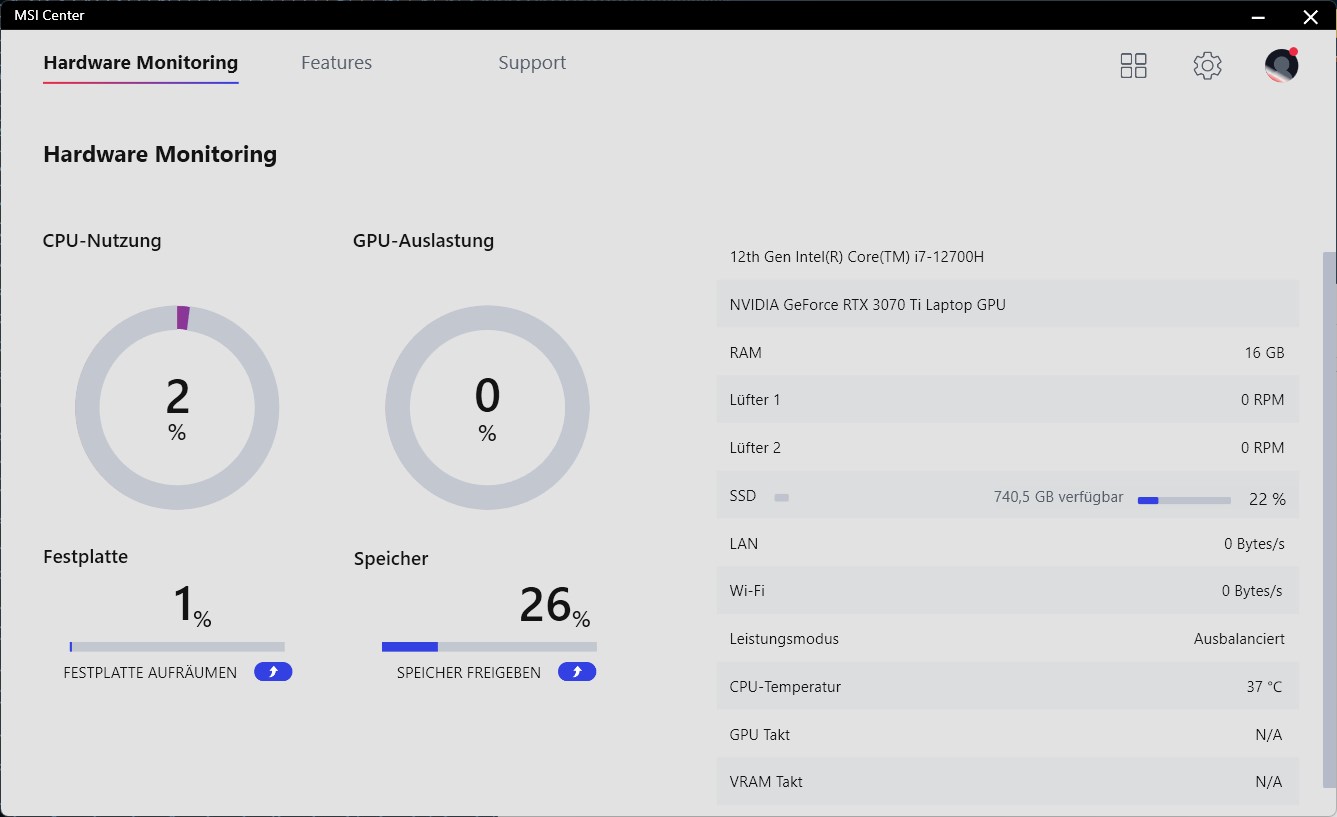This screenshot has width=1337, height=817.
Task: Click the CPU-Nutzung ring gauge
Action: point(177,408)
